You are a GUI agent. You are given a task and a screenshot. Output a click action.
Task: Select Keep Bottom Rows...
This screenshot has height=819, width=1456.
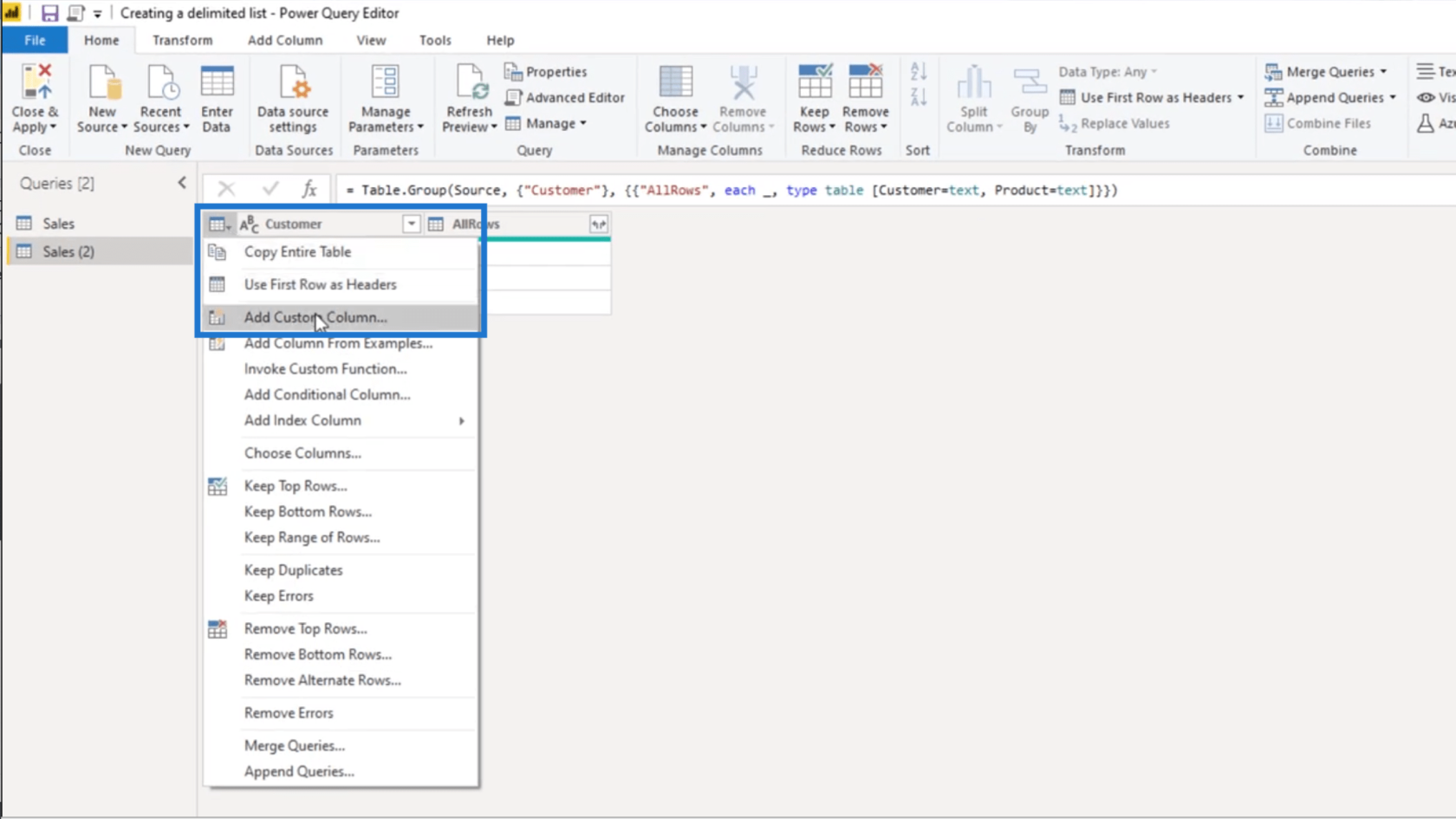[x=341, y=512]
